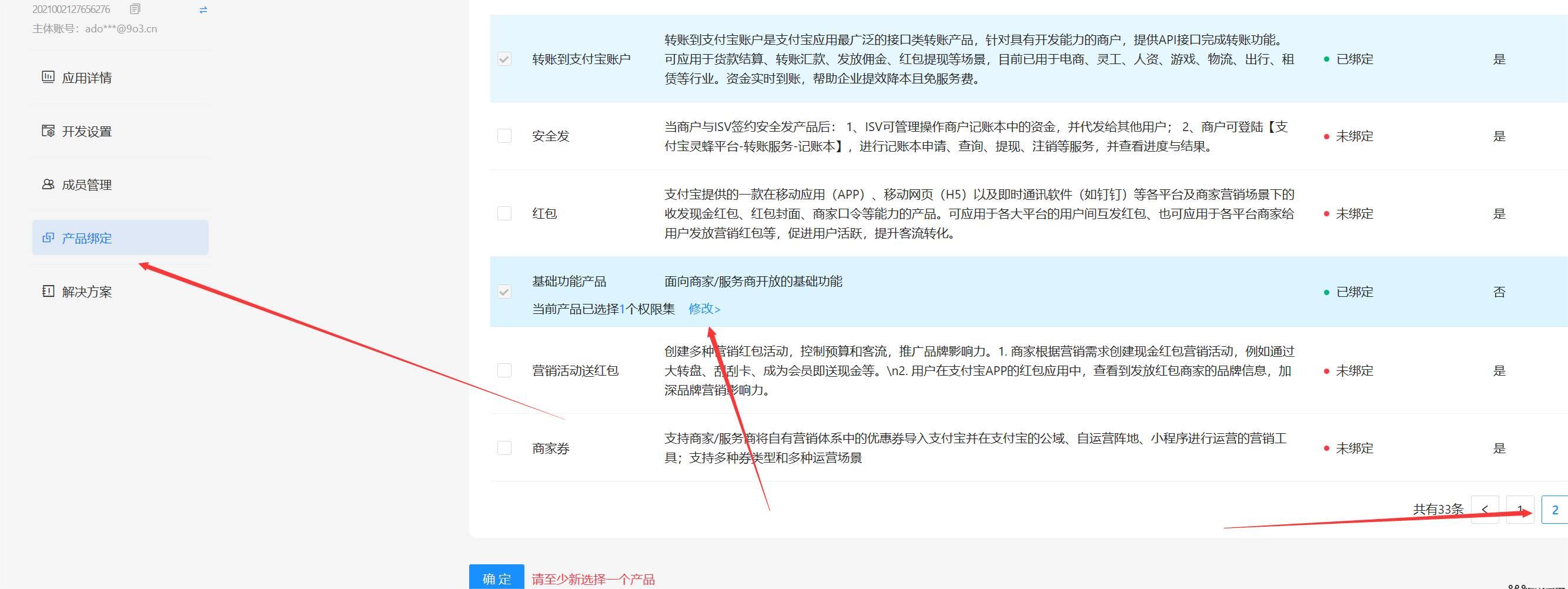Click the 安全发 product name
The width and height of the screenshot is (1568, 589).
tap(551, 136)
